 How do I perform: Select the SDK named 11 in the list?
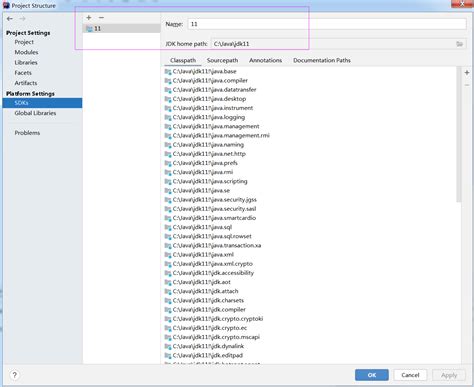[122, 28]
